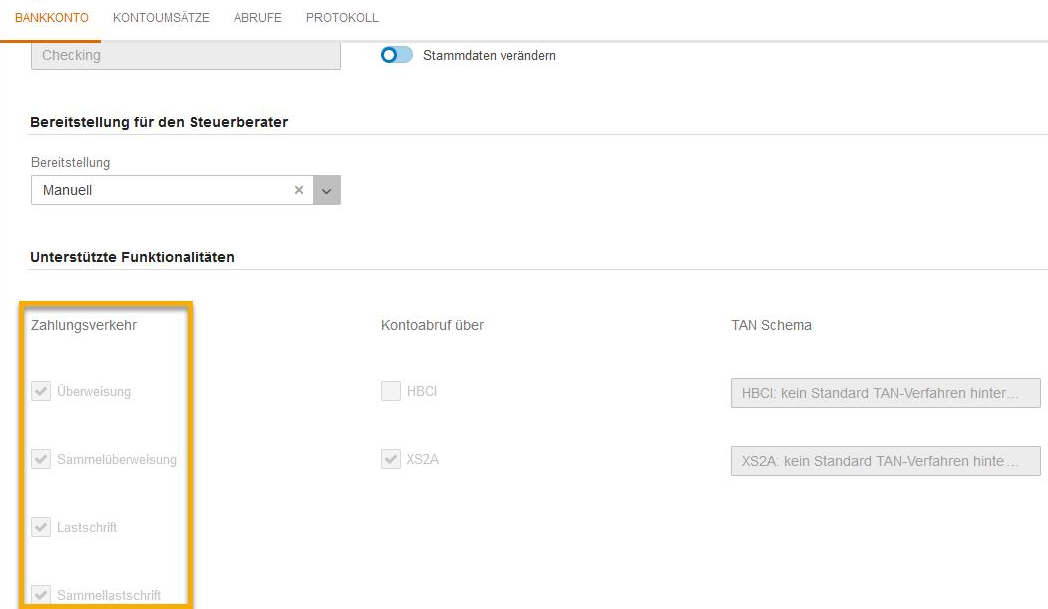Click the Checking input field
The width and height of the screenshot is (1048, 609).
(x=186, y=55)
